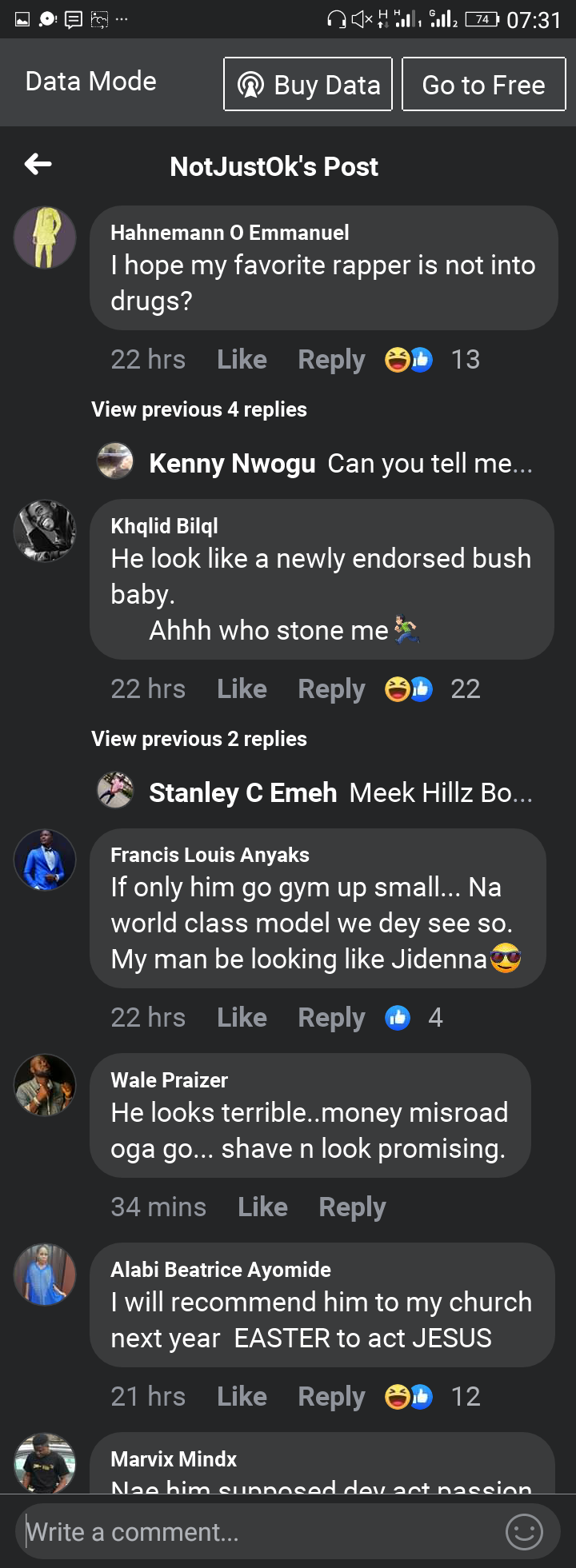Screen dimensions: 576x1568
Task: Tap Stanley C Emeh's reply avatar
Action: [115, 791]
